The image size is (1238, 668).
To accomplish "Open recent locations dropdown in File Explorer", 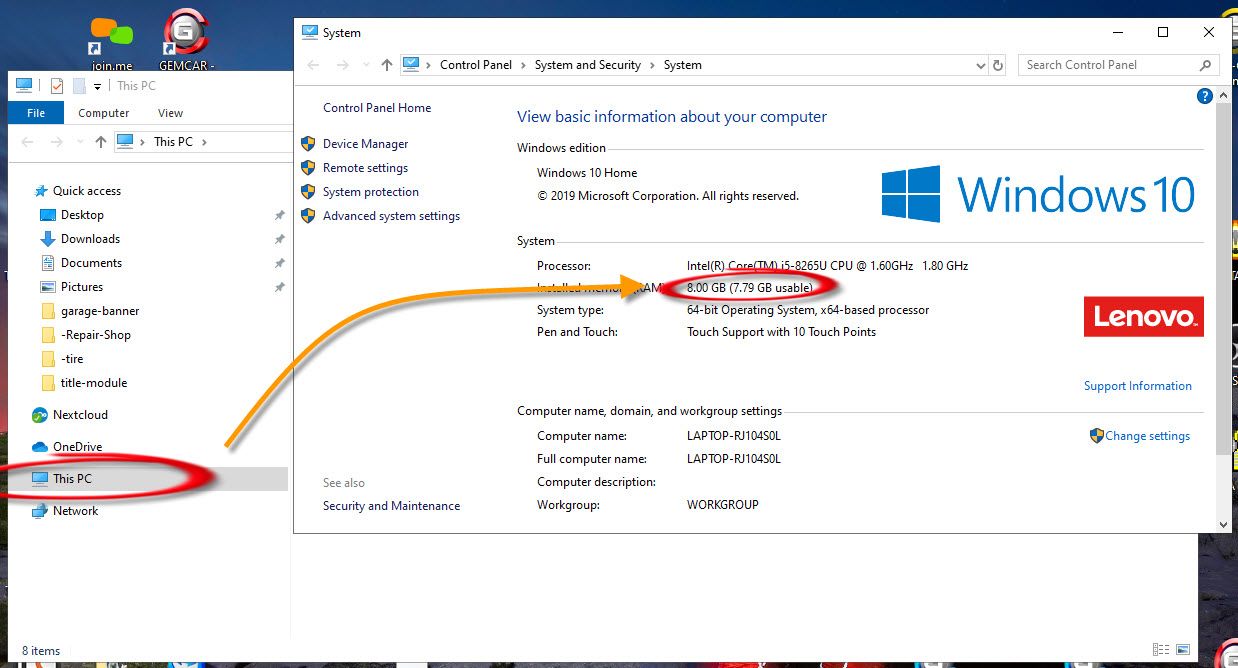I will pos(78,143).
